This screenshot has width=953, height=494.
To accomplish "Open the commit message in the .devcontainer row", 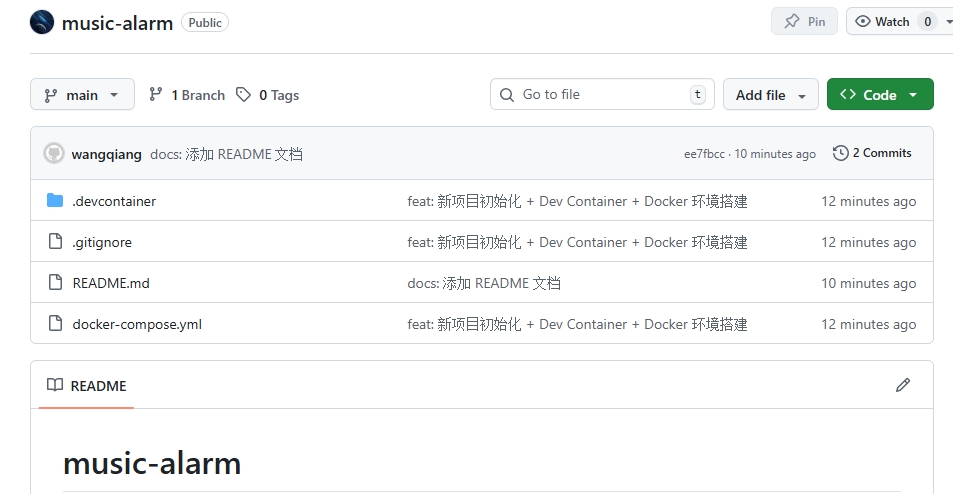I will (x=577, y=201).
